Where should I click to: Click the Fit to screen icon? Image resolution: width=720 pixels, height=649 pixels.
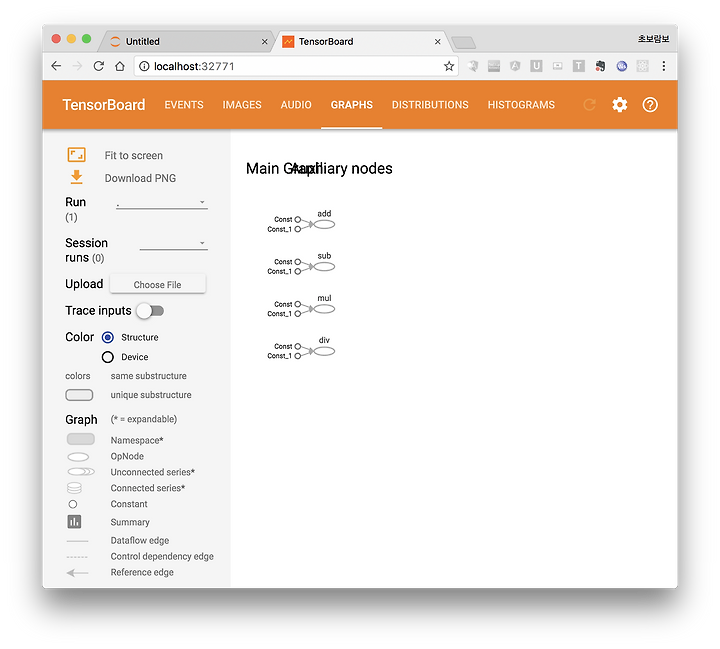pyautogui.click(x=77, y=155)
